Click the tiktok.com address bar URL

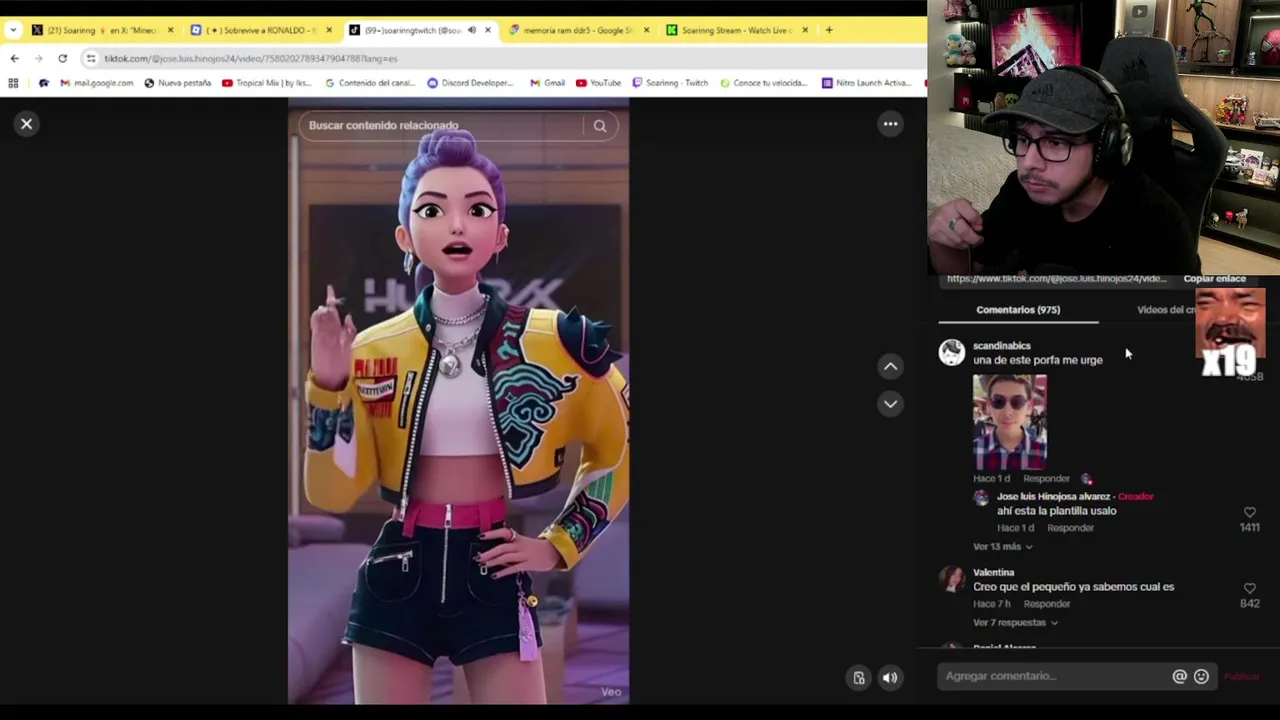point(251,59)
